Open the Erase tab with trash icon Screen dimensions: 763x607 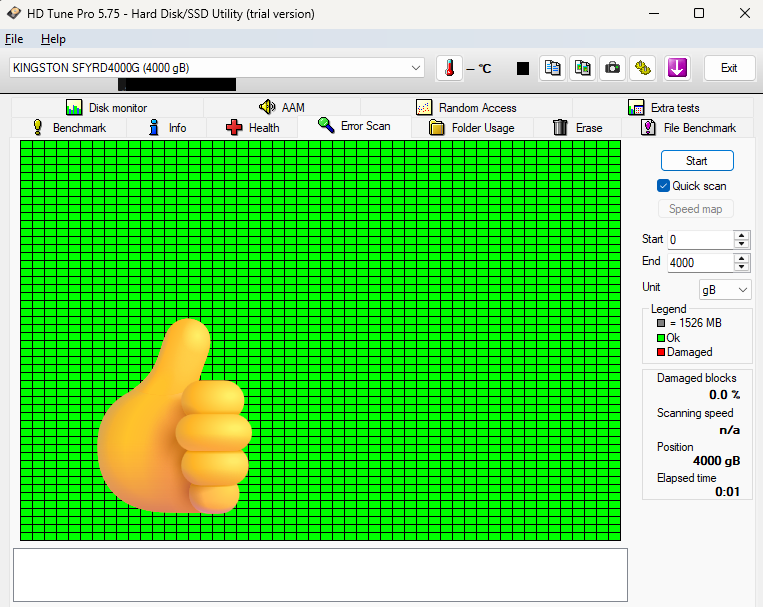[577, 128]
